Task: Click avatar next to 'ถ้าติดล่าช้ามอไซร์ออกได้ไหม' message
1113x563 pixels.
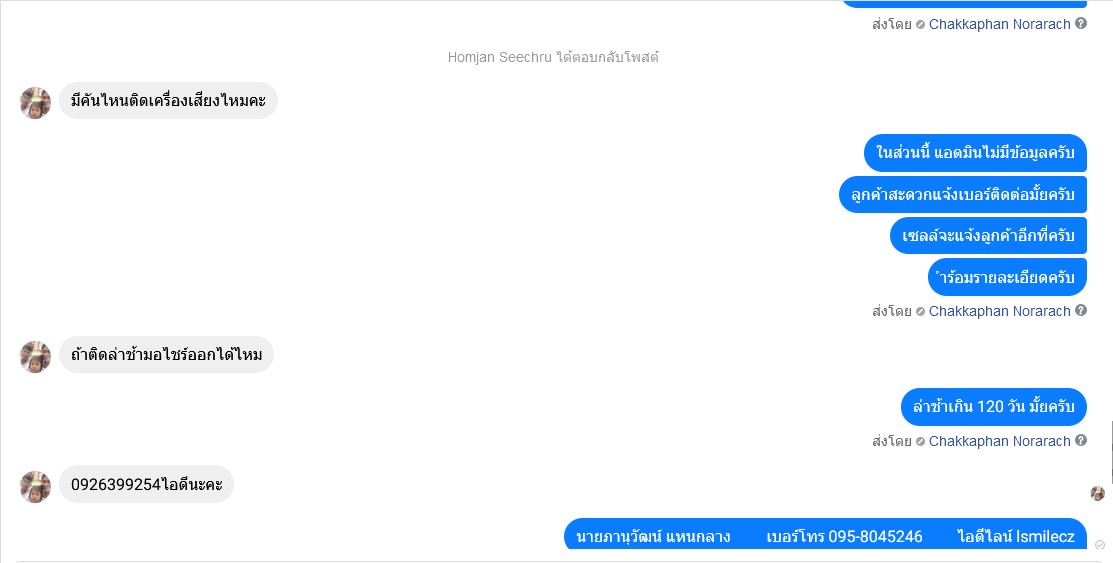Action: (35, 356)
